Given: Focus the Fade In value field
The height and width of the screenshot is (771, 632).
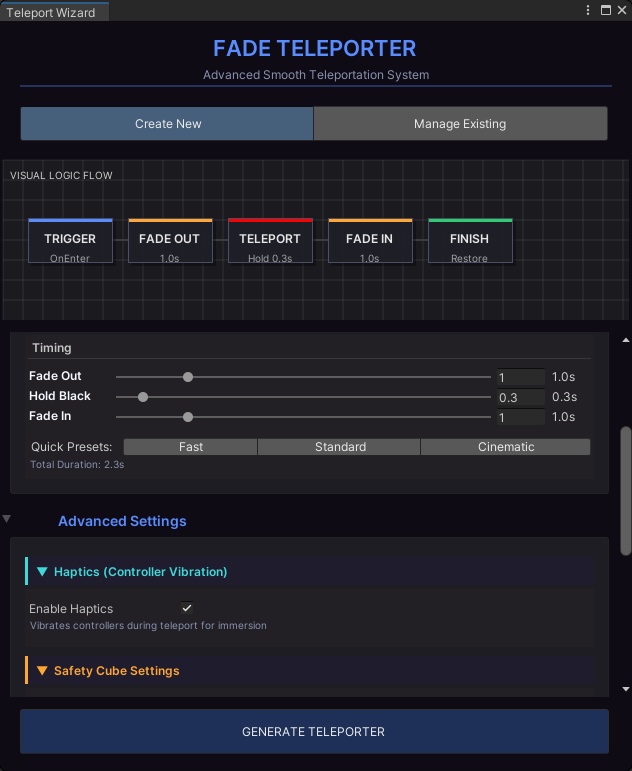Looking at the screenshot, I should pyautogui.click(x=520, y=417).
